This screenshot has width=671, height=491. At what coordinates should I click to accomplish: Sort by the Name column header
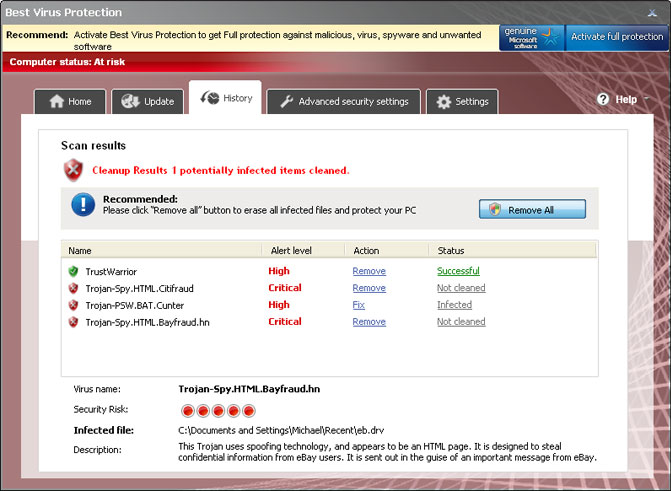pyautogui.click(x=161, y=250)
